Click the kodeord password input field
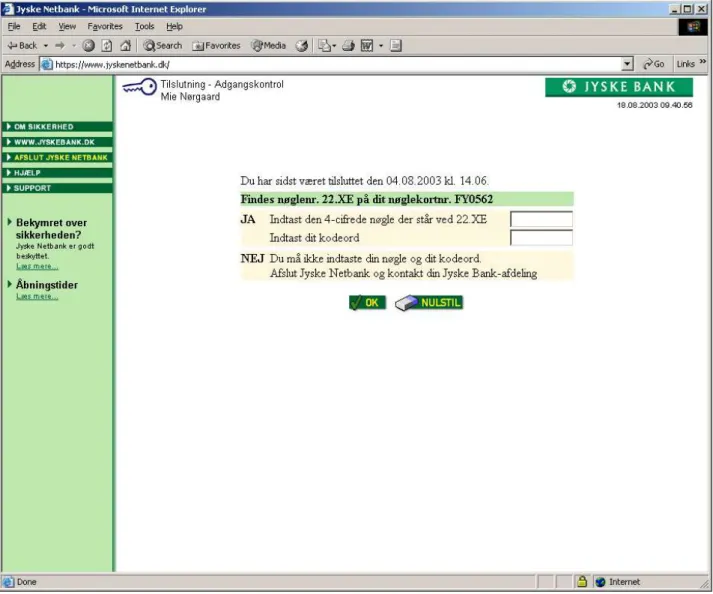Viewport: 713px width, 594px height. 541,237
